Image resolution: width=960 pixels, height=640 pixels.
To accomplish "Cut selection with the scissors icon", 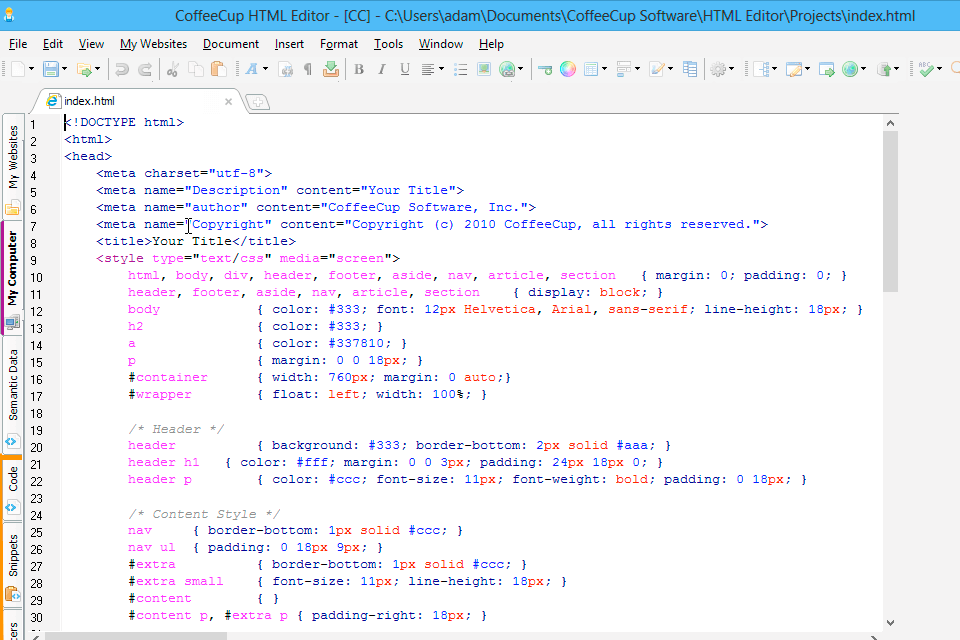I will point(173,69).
